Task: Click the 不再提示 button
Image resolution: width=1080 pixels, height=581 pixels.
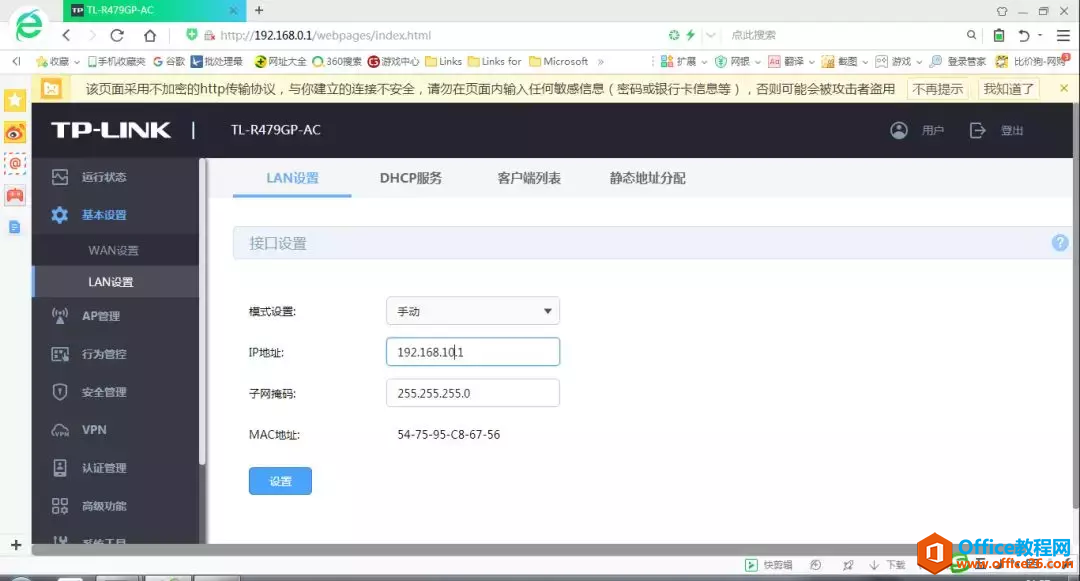Action: (937, 89)
